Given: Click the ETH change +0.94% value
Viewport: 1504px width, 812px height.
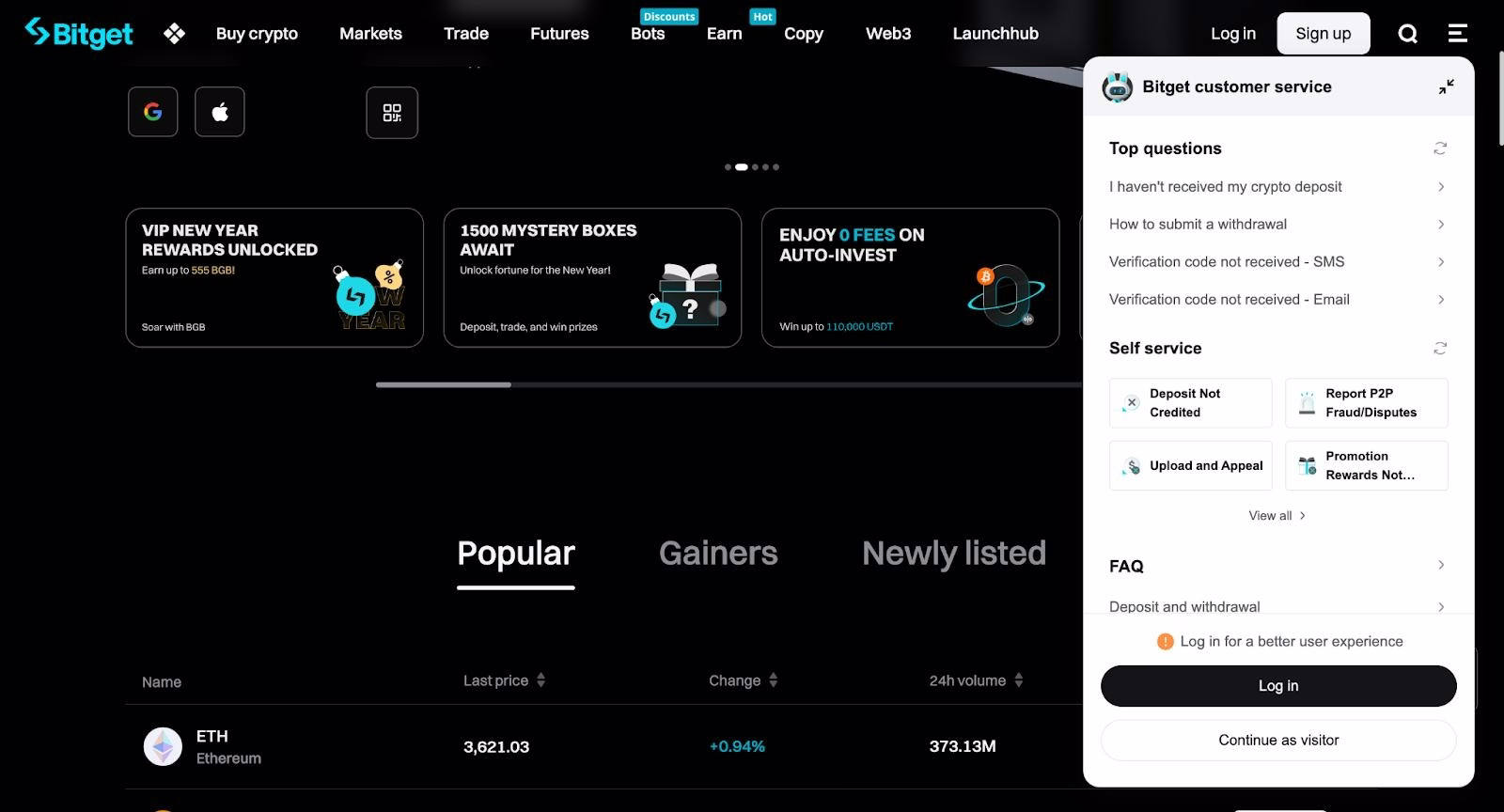Looking at the screenshot, I should coord(737,747).
